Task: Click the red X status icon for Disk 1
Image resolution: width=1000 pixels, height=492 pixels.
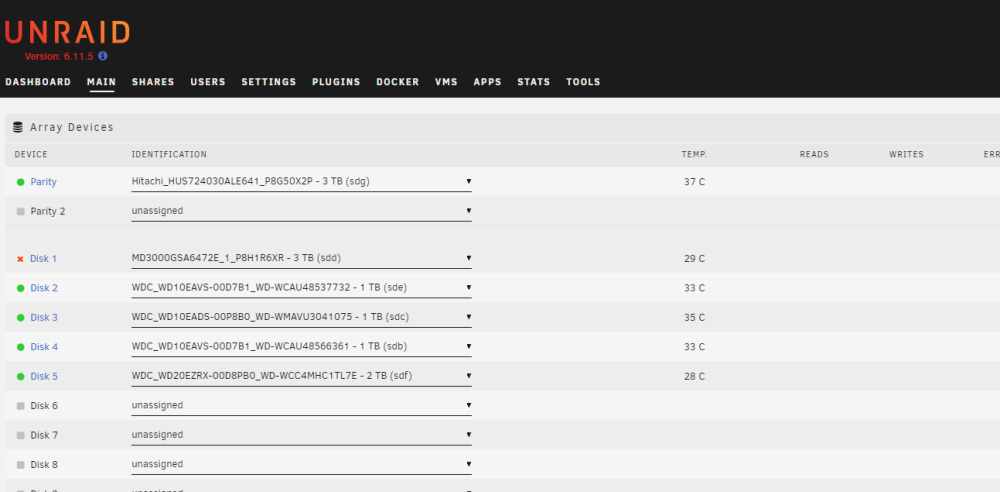Action: (20, 259)
